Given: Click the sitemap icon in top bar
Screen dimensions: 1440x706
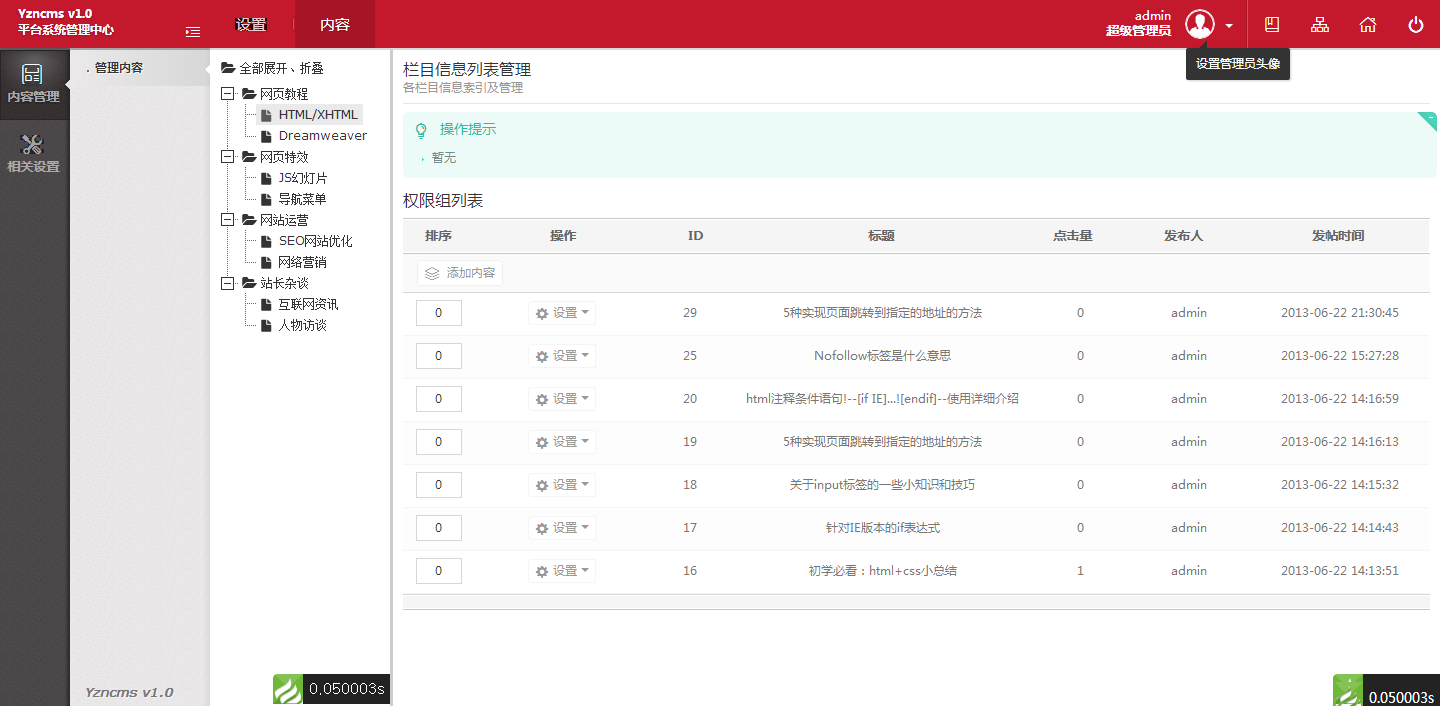Looking at the screenshot, I should tap(1320, 24).
